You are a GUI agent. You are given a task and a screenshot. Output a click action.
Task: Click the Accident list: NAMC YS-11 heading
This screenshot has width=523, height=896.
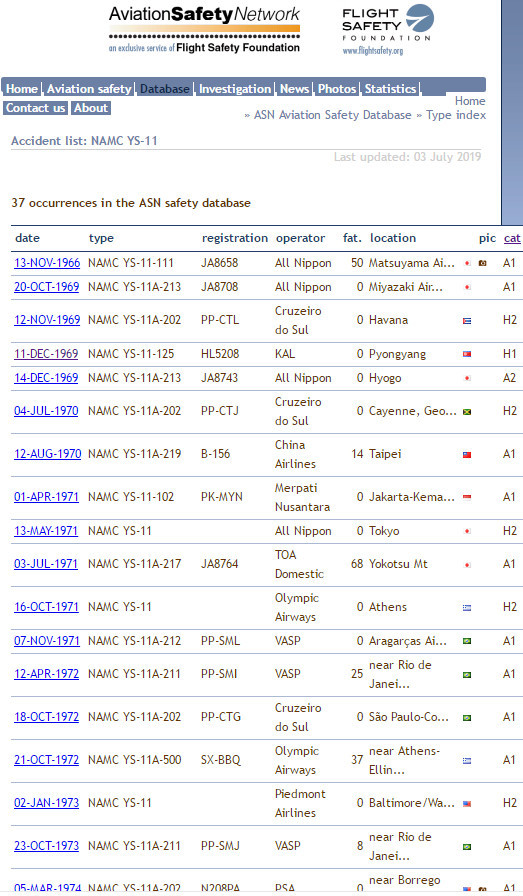click(84, 141)
